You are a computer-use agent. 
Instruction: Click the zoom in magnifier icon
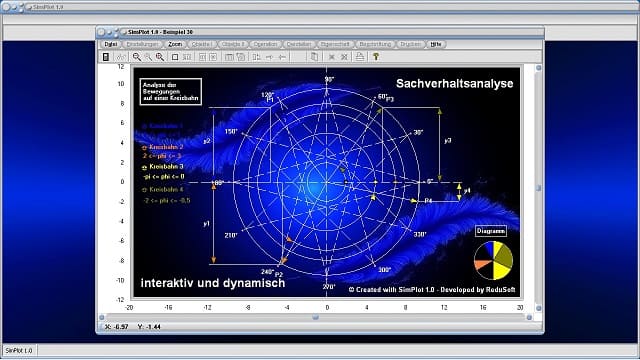[137, 57]
